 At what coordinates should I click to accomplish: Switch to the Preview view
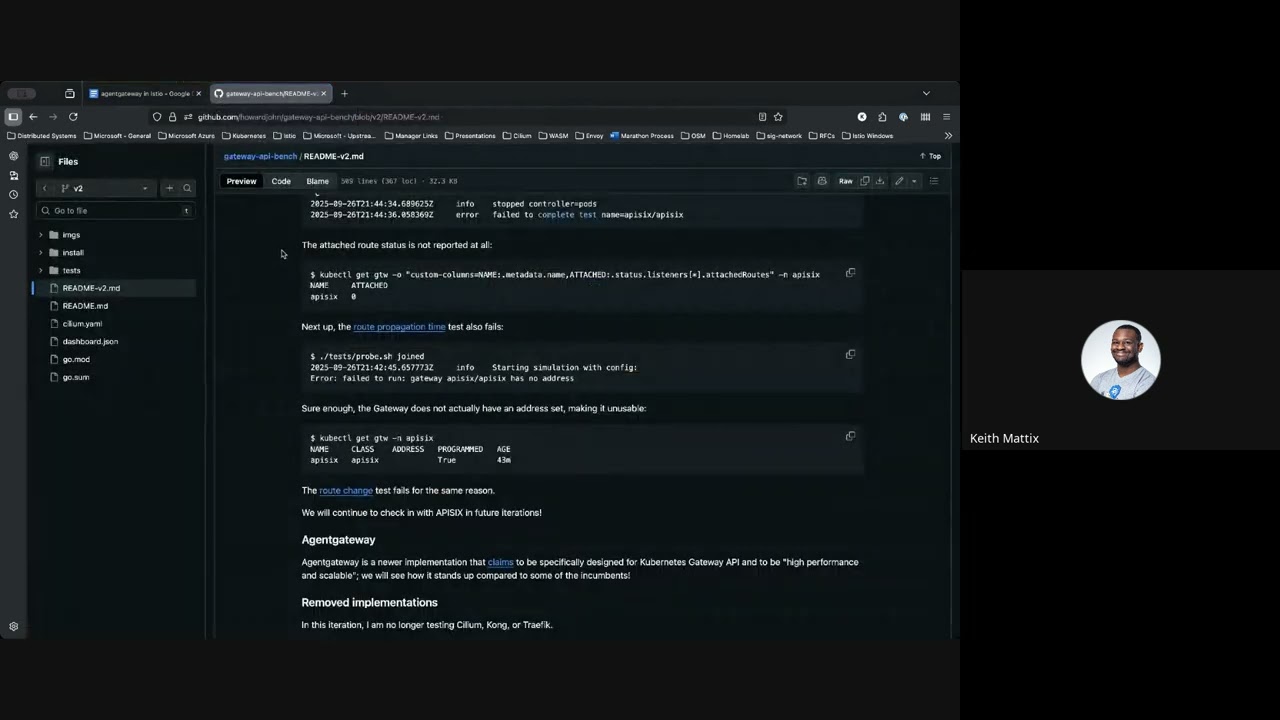pyautogui.click(x=241, y=182)
